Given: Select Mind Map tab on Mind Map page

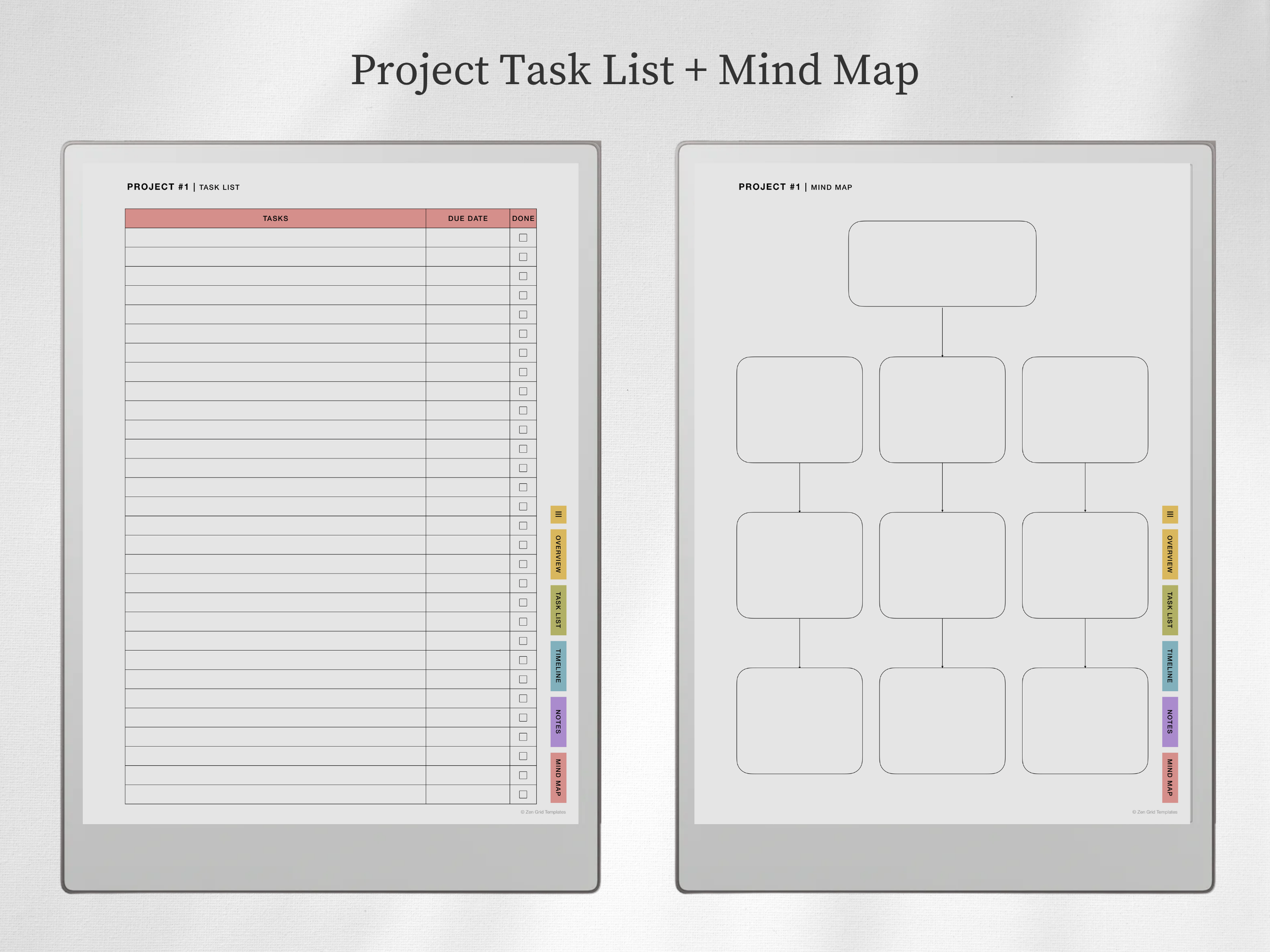Looking at the screenshot, I should [1169, 777].
